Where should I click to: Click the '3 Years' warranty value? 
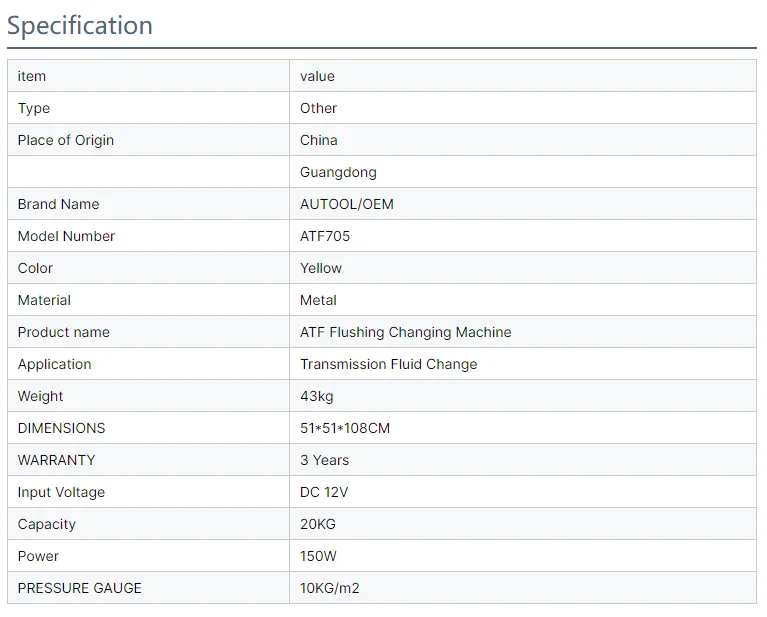tap(325, 460)
